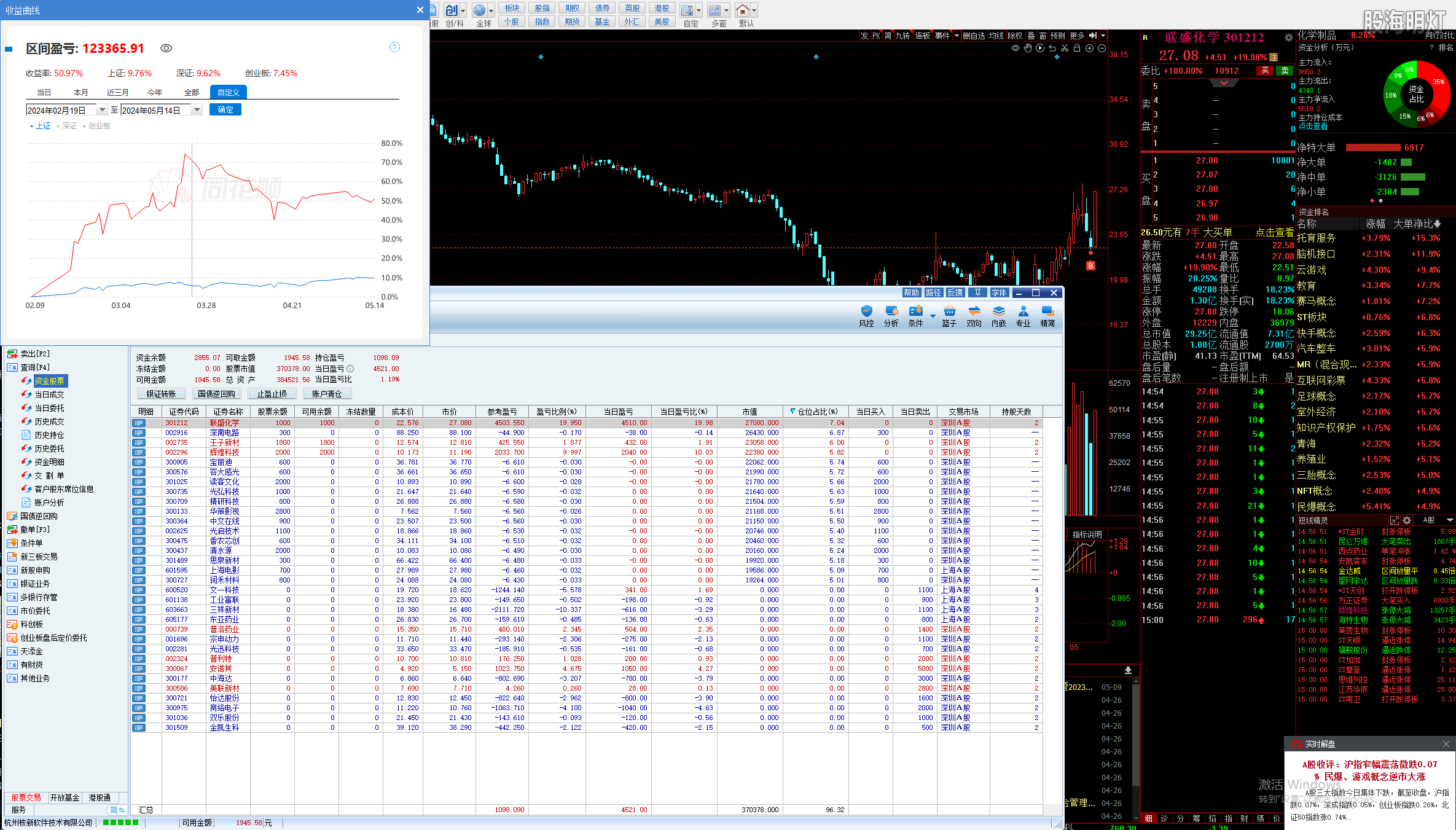Select the 内嵌 embedded layout icon
Viewport: 1456px width, 830px height.
pos(998,316)
